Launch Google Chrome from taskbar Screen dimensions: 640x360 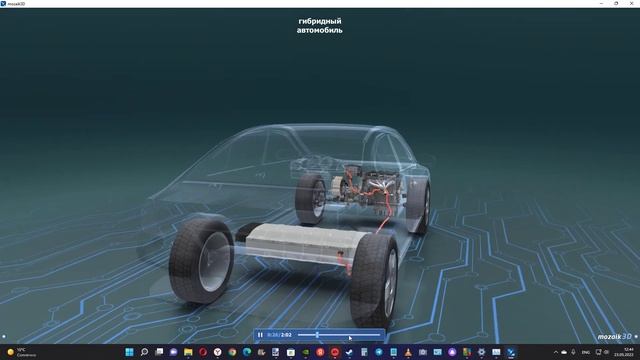pyautogui.click(x=232, y=352)
